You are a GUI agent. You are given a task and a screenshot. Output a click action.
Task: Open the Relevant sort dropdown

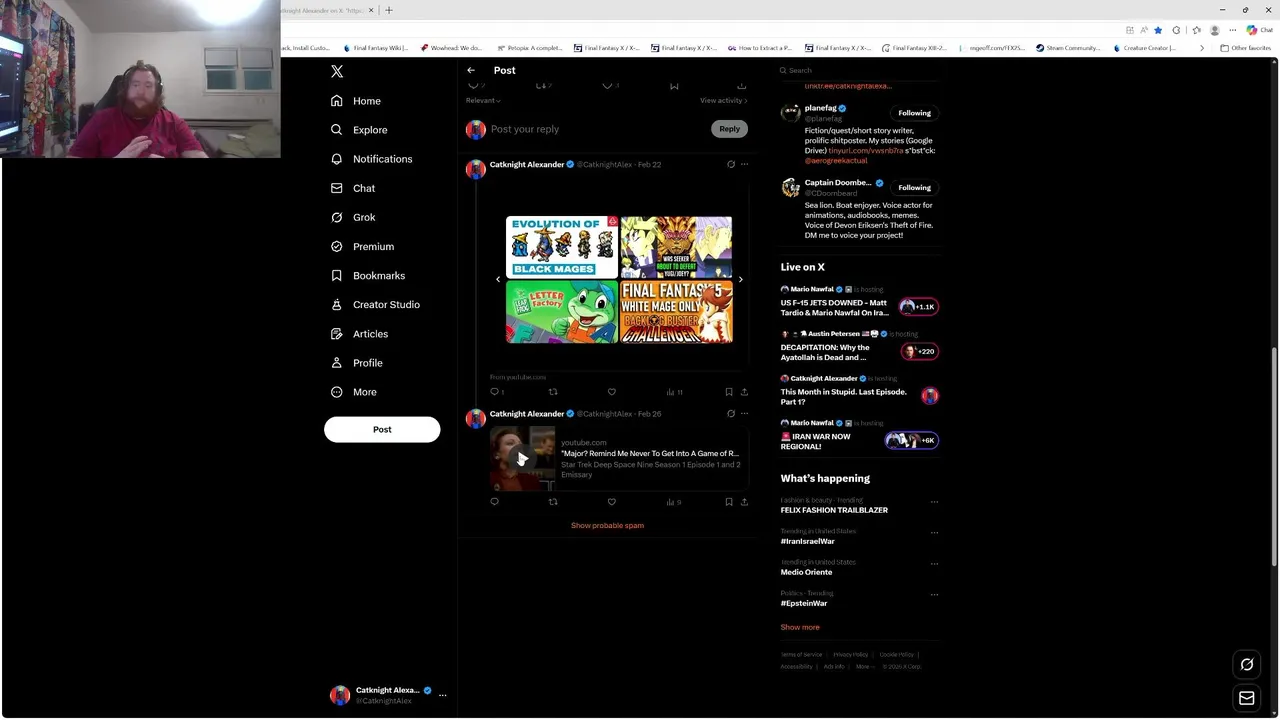click(x=483, y=100)
